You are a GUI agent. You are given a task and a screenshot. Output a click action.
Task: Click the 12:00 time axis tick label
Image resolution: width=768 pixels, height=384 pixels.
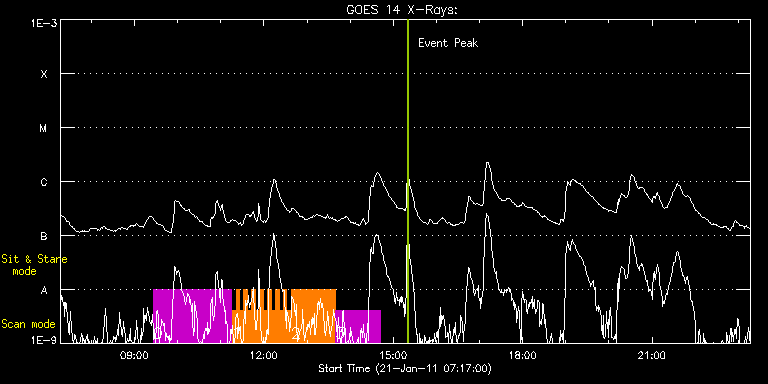tap(264, 355)
